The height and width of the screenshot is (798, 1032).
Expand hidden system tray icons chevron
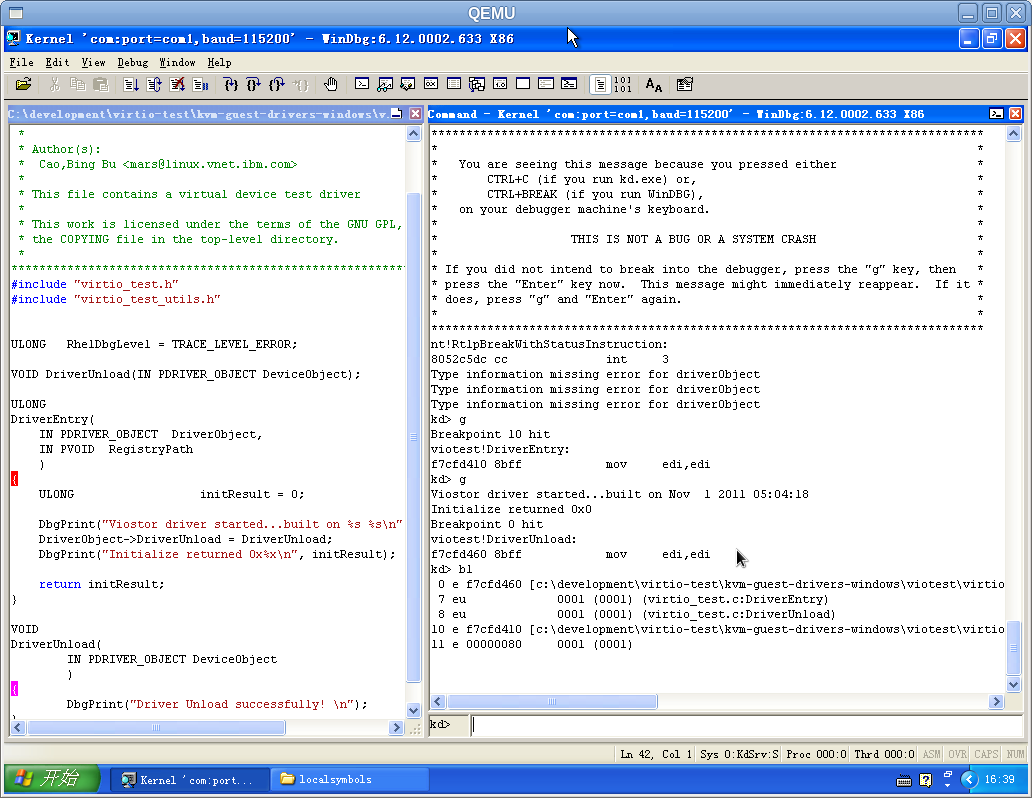click(x=969, y=780)
